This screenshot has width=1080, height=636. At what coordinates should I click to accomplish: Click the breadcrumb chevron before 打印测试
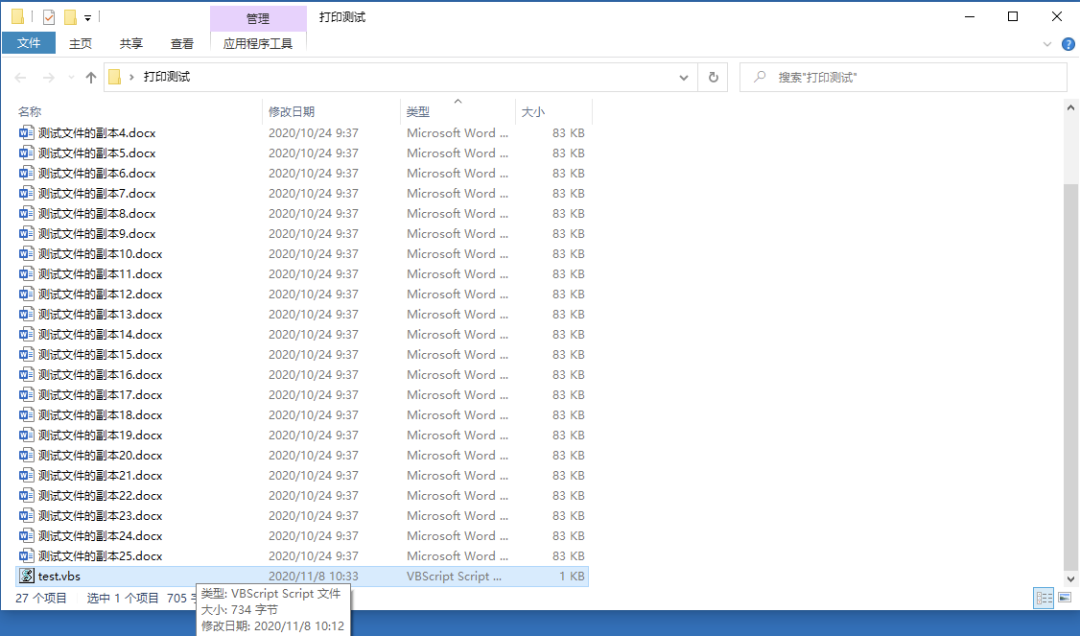(x=132, y=77)
